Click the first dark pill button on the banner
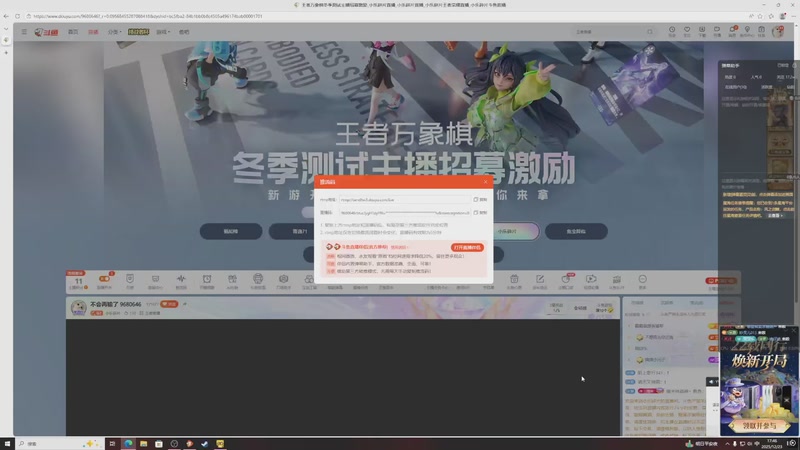 (231, 231)
